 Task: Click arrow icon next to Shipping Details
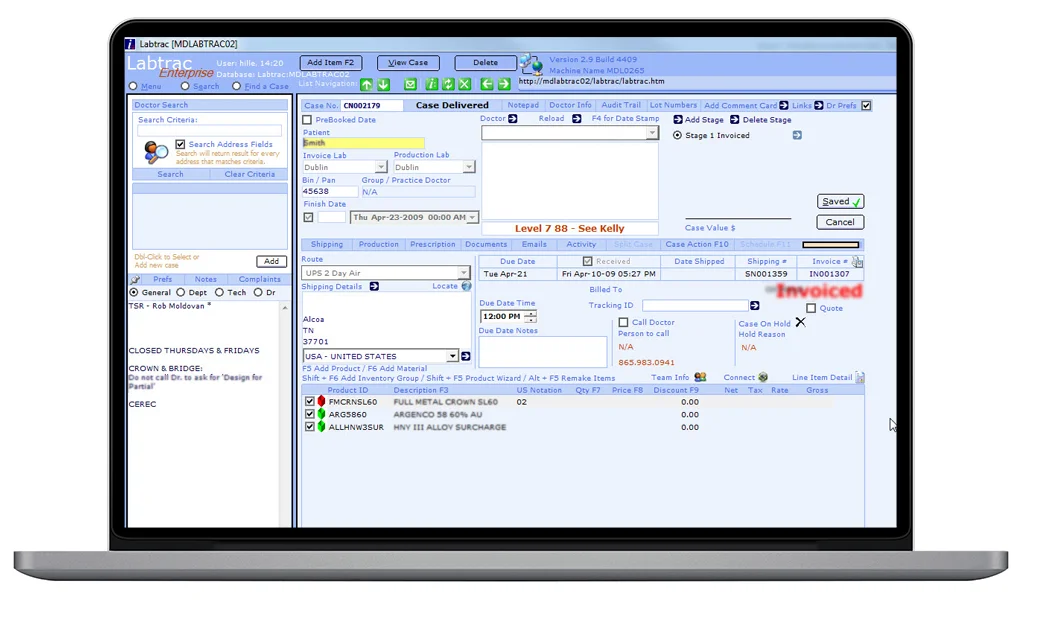point(374,286)
